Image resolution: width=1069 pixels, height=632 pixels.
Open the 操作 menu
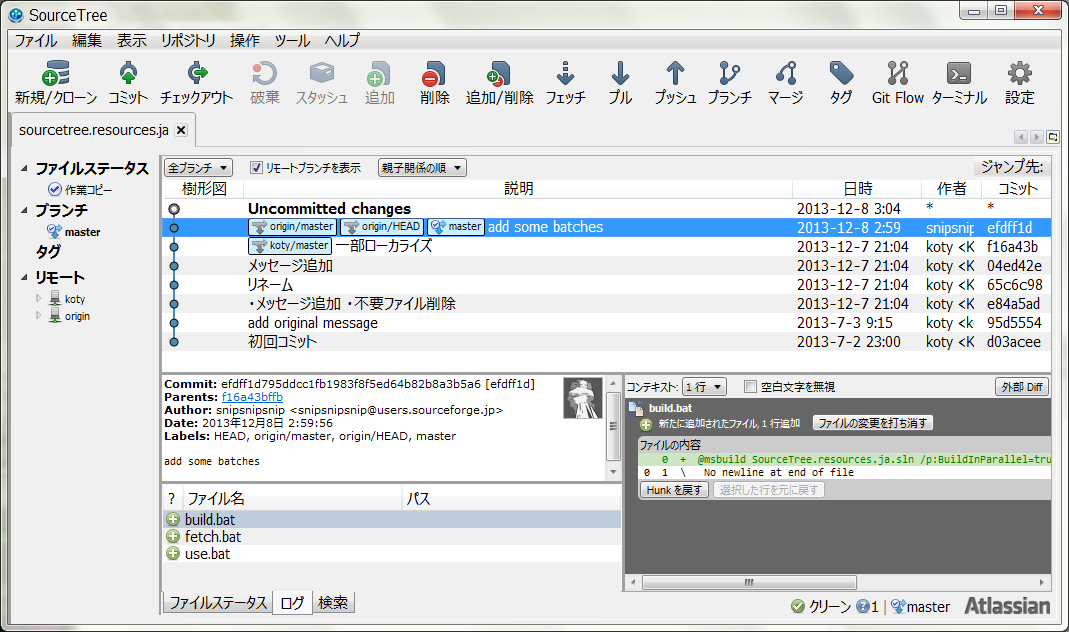[245, 41]
